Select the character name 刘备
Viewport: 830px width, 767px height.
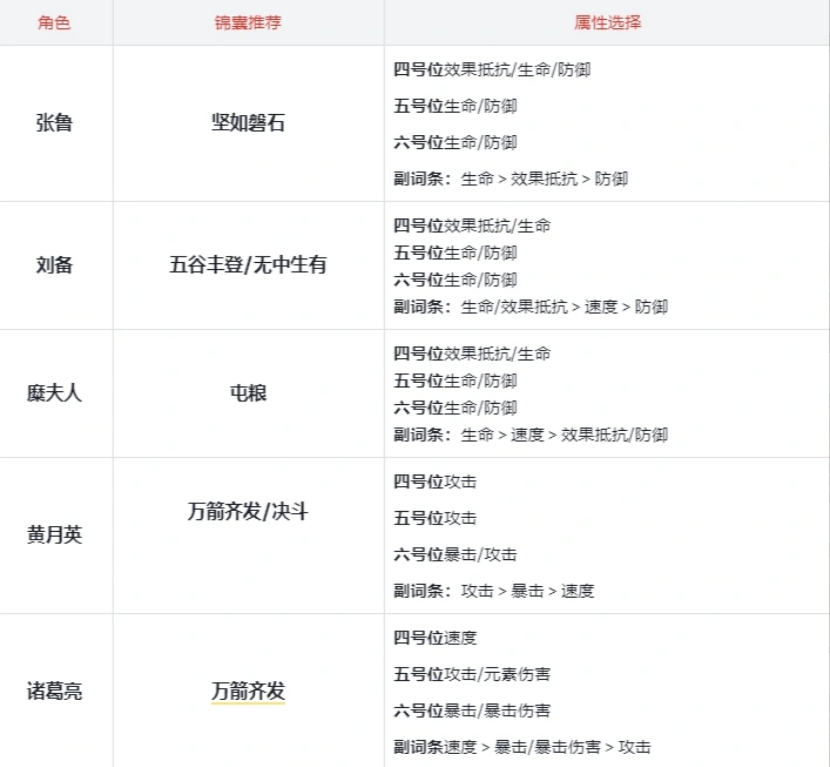point(54,266)
